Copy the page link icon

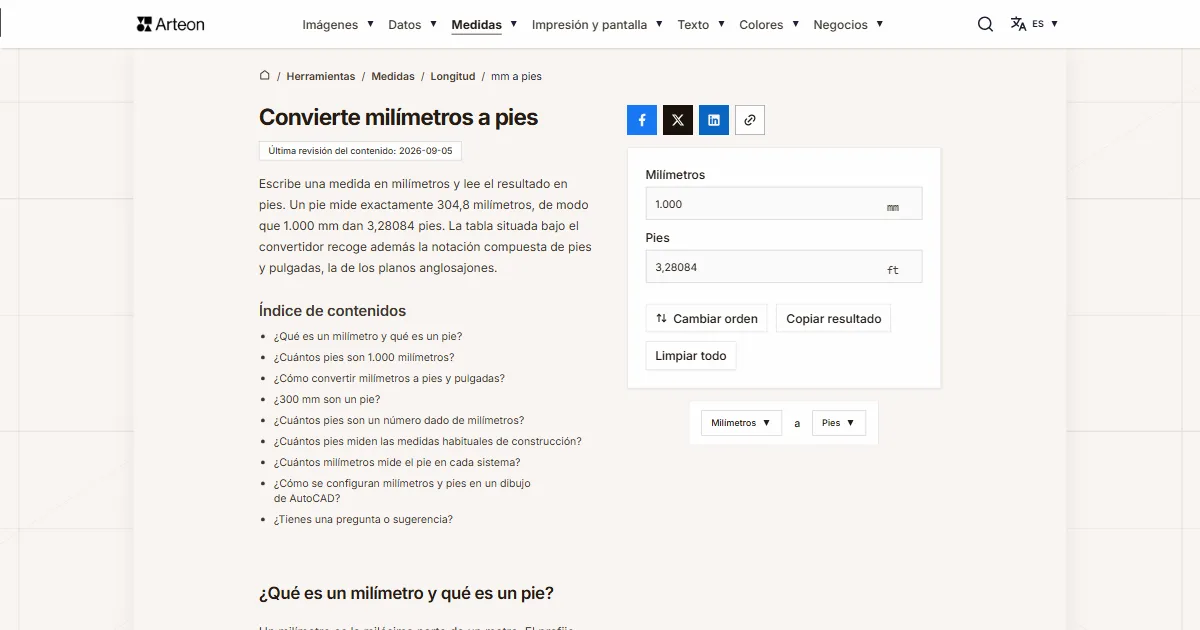coord(750,120)
